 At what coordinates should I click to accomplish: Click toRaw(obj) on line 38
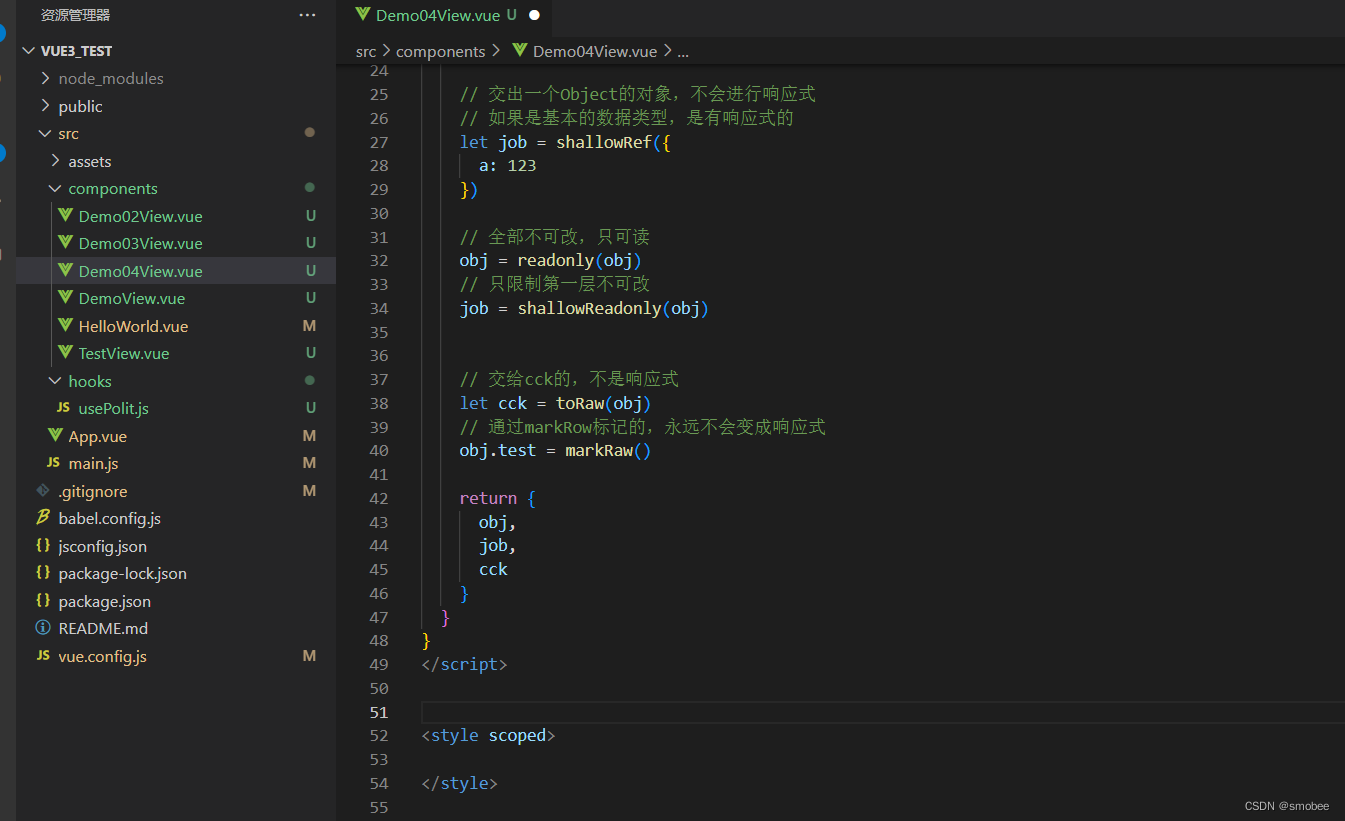603,403
